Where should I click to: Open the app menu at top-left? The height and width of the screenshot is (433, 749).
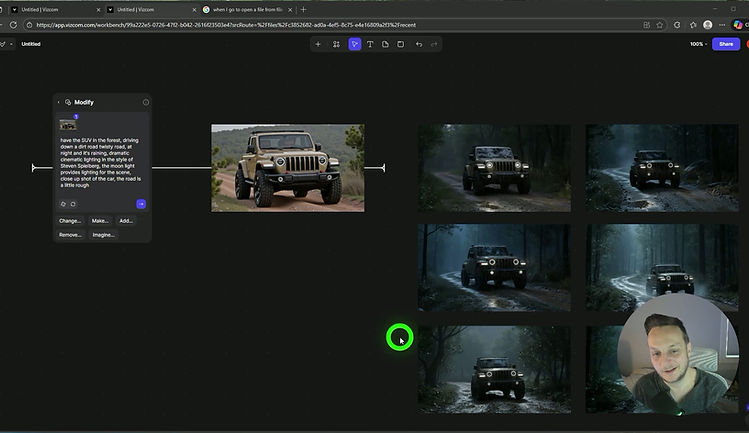coord(6,44)
